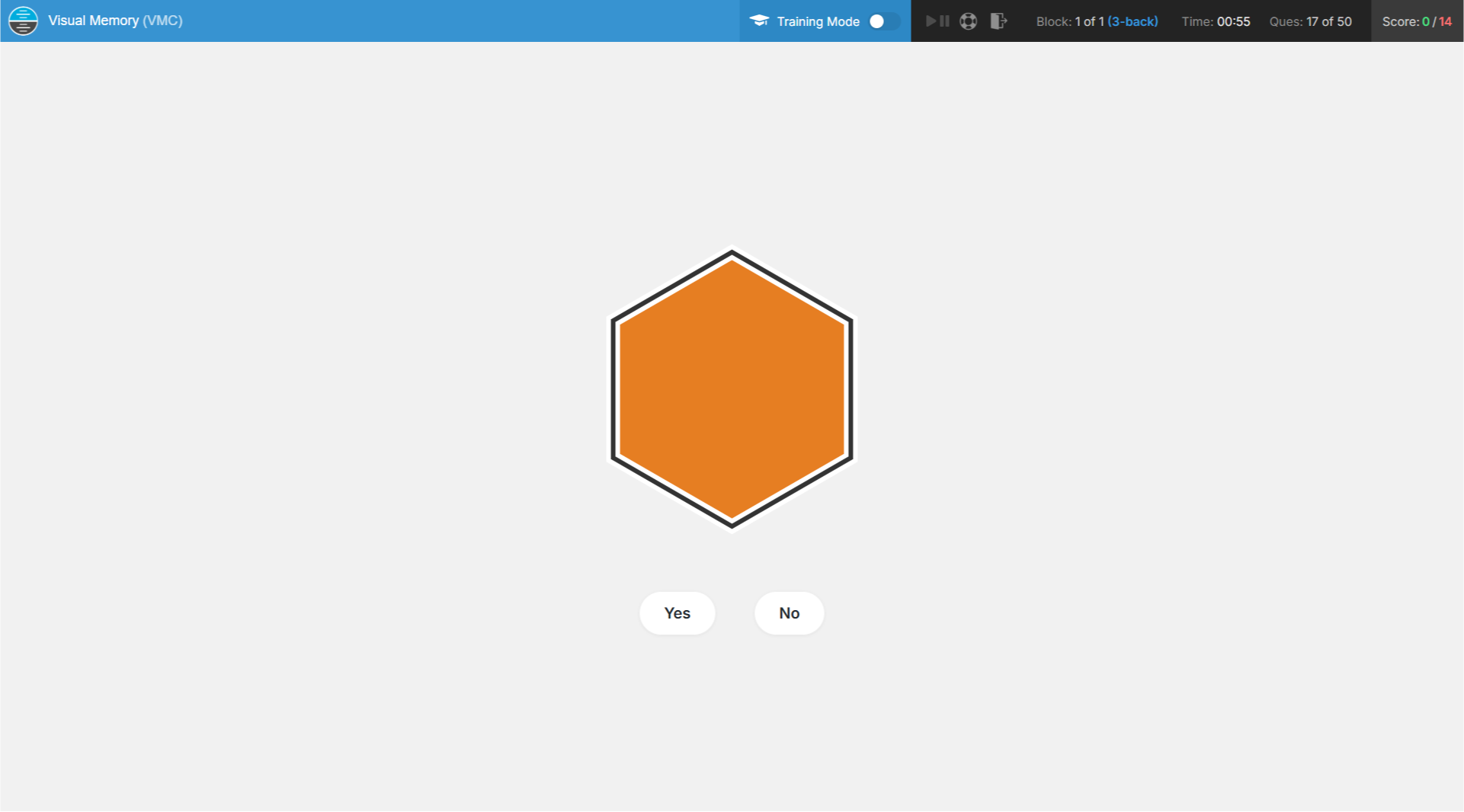Click the Block 1 of 1 indicator
The height and width of the screenshot is (812, 1464).
click(x=1069, y=21)
